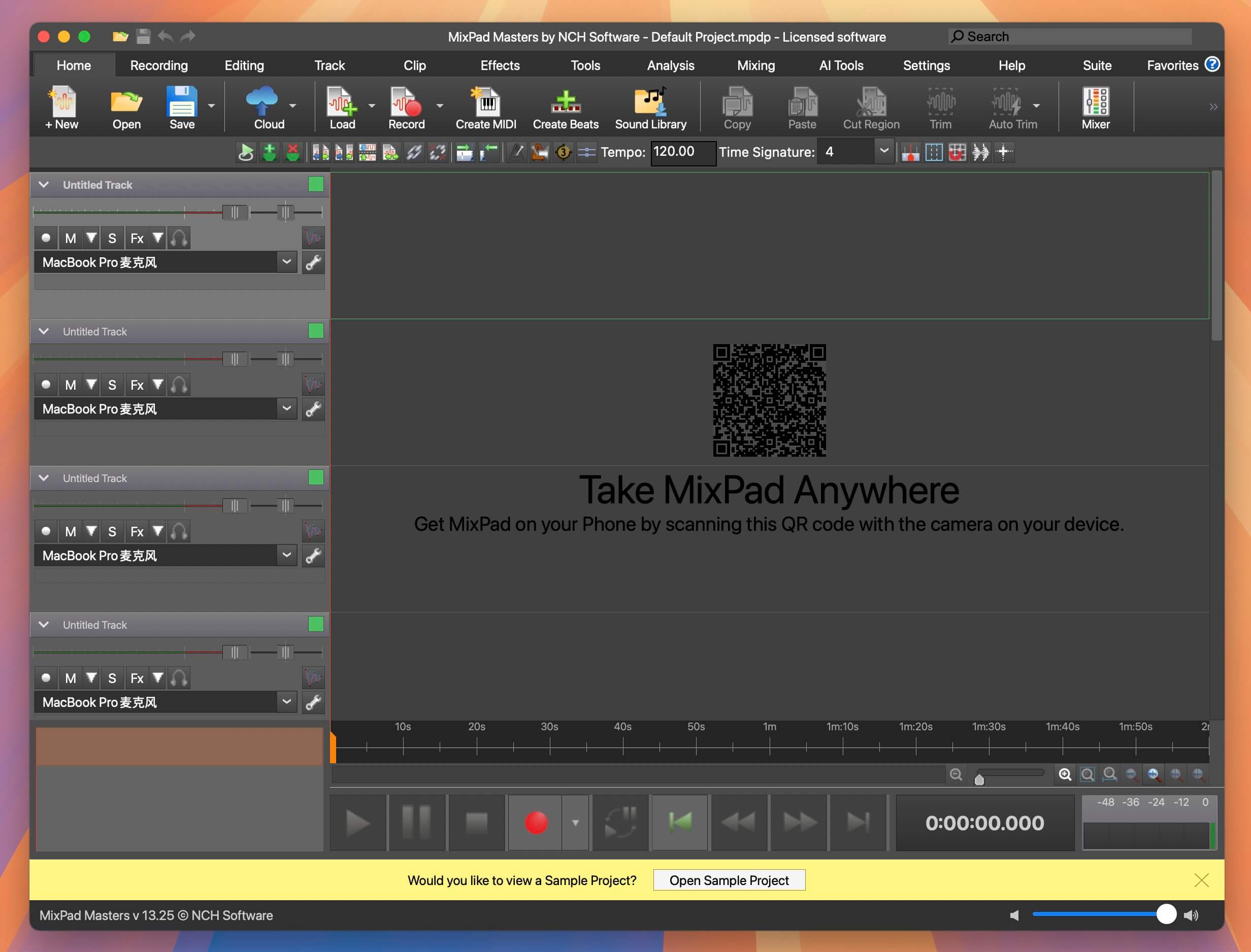Solo the first Untitled Track
The width and height of the screenshot is (1251, 952).
pyautogui.click(x=112, y=238)
